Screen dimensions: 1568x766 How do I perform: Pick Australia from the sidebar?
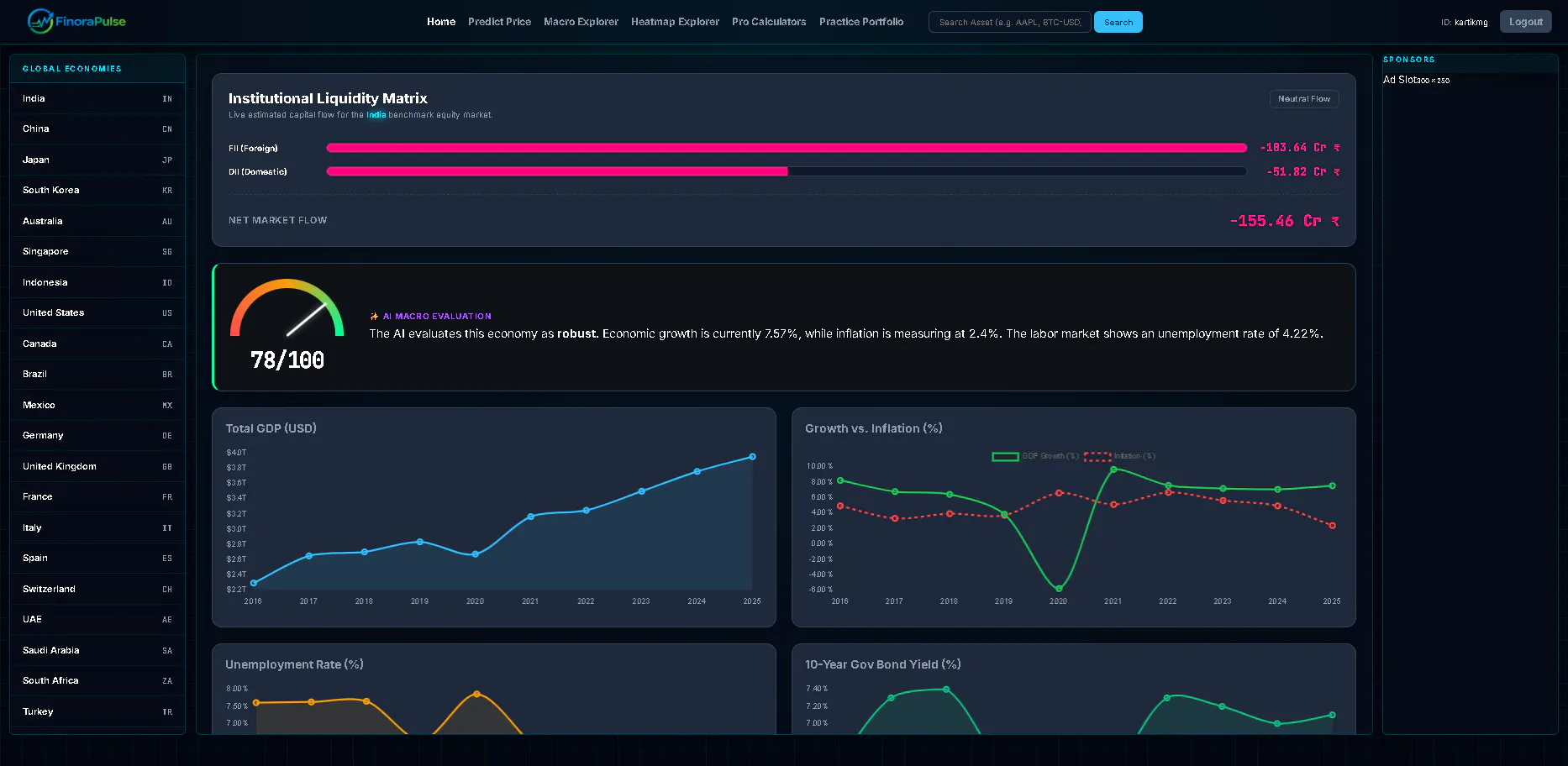(97, 221)
